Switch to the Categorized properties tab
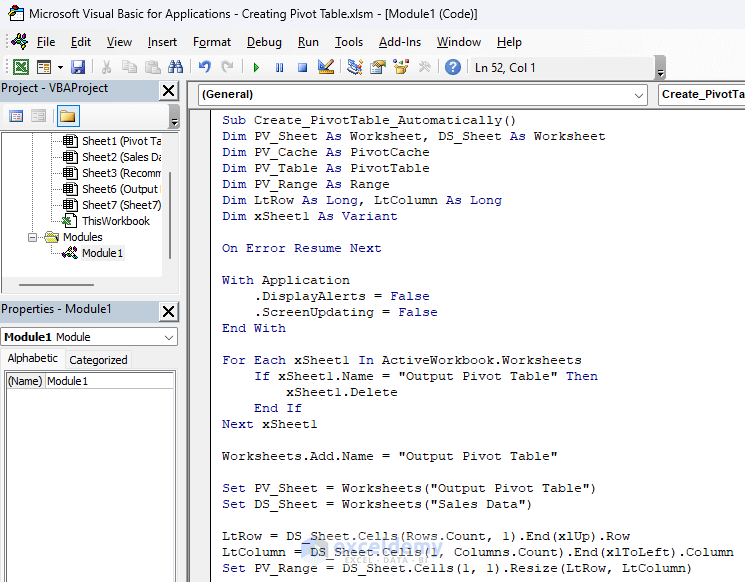 pyautogui.click(x=98, y=360)
